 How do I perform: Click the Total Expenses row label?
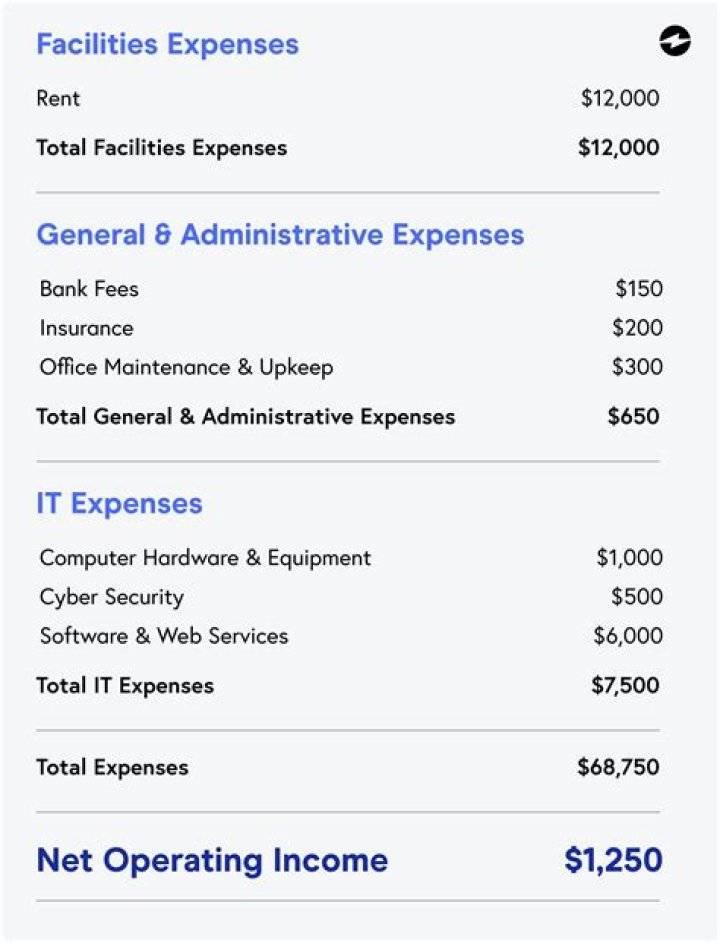[x=112, y=768]
